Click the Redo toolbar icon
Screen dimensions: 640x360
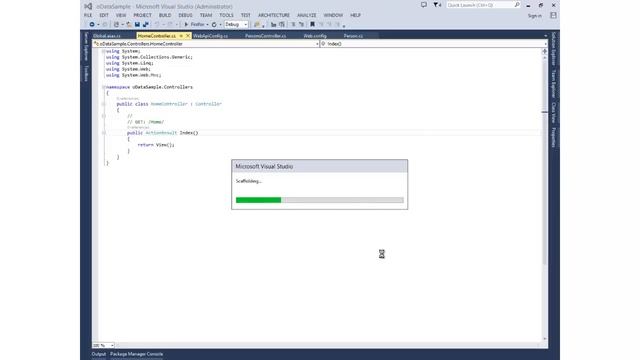pyautogui.click(x=170, y=24)
